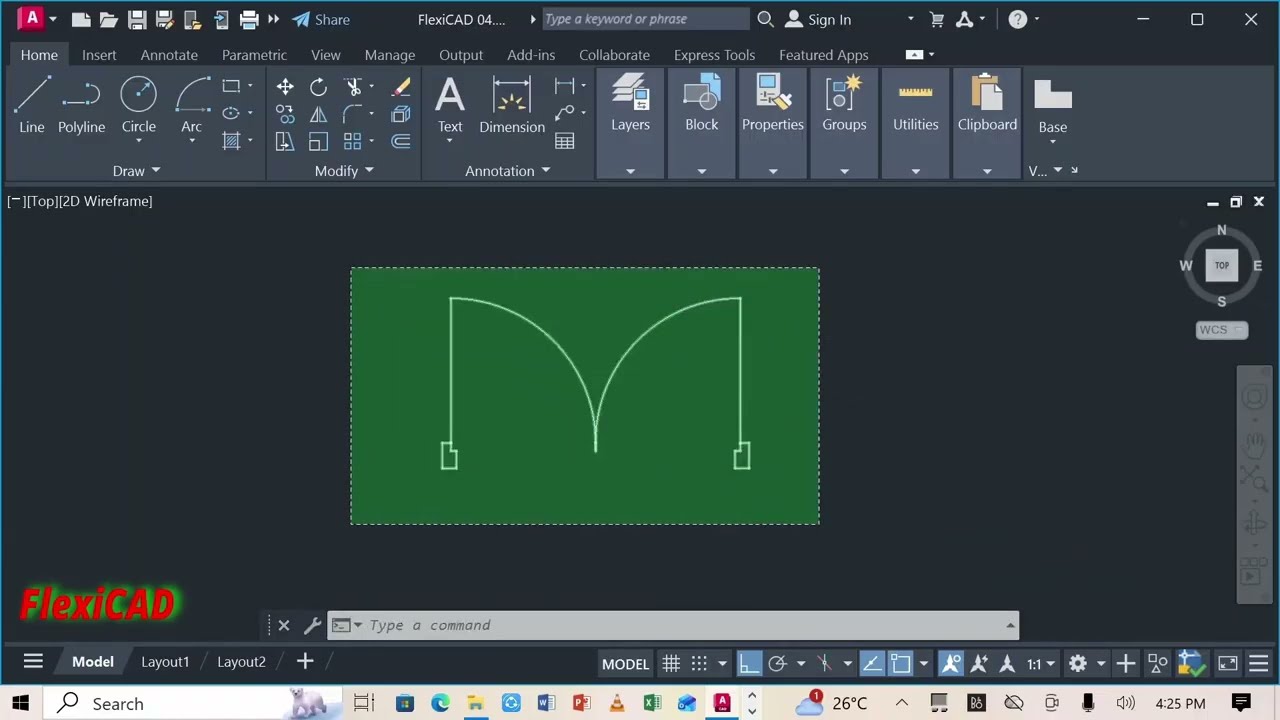Toggle isometric drafting mode
Image resolution: width=1280 pixels, height=720 pixels.
825,663
